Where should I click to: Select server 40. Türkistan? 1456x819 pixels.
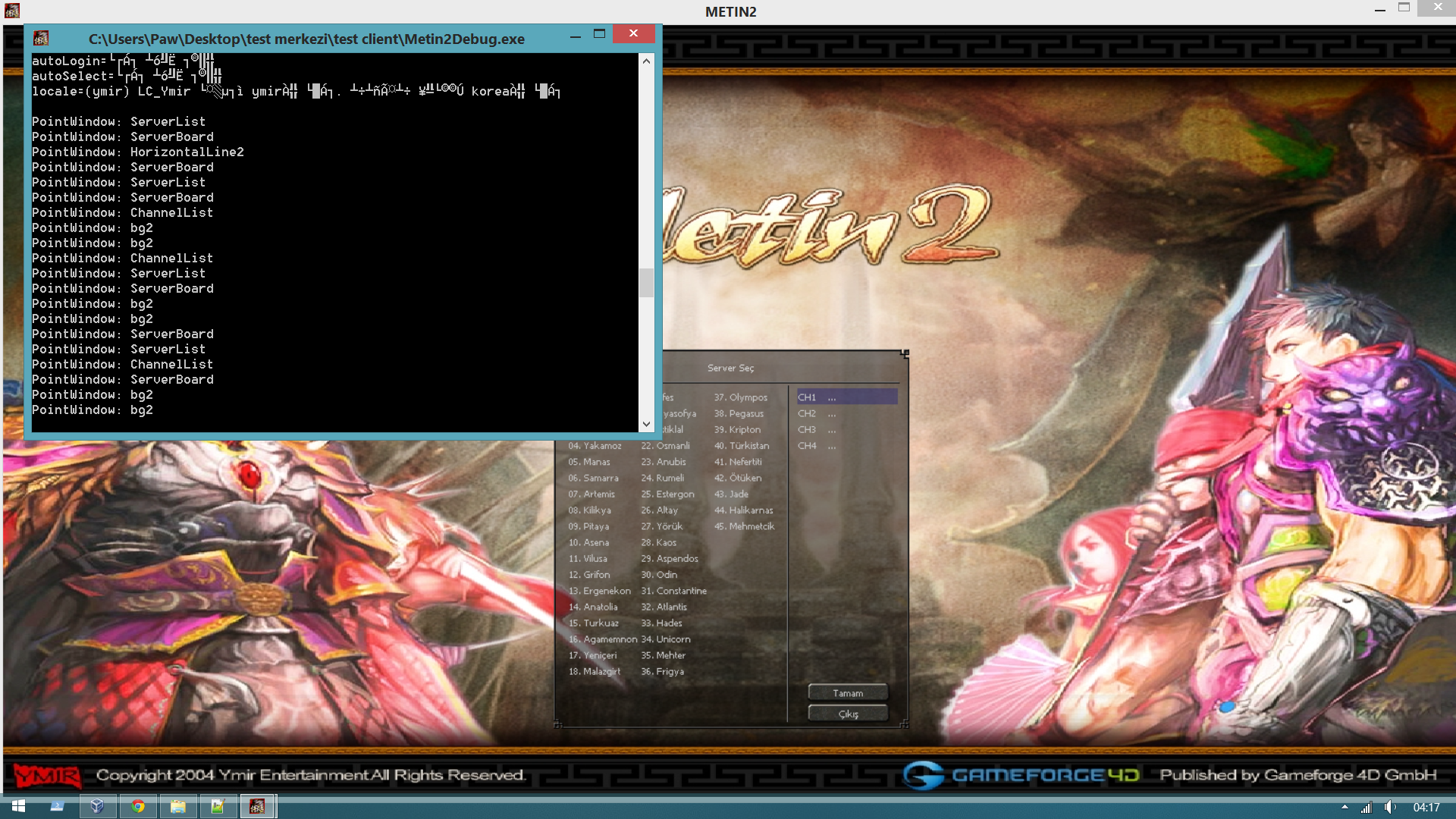(742, 445)
